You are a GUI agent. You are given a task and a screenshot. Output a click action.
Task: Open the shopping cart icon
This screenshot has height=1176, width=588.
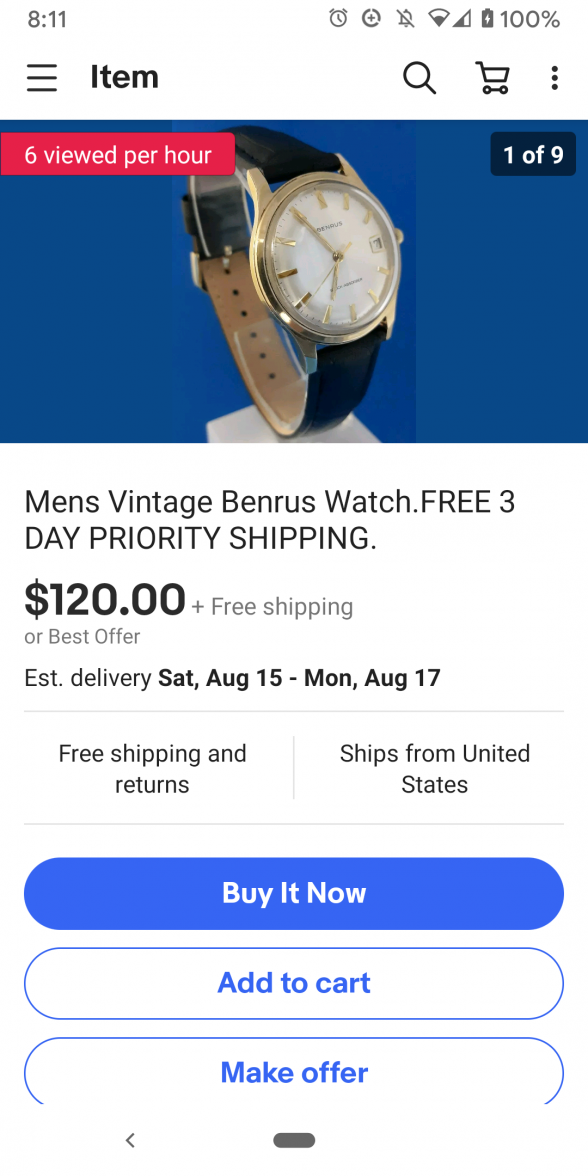493,77
